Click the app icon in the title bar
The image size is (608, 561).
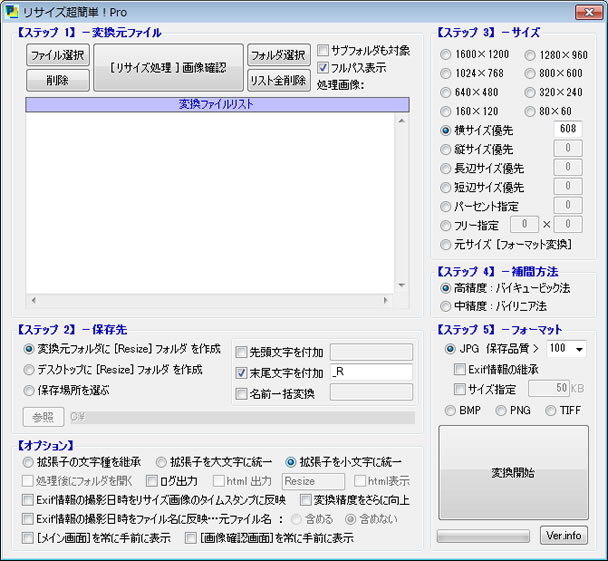13,11
